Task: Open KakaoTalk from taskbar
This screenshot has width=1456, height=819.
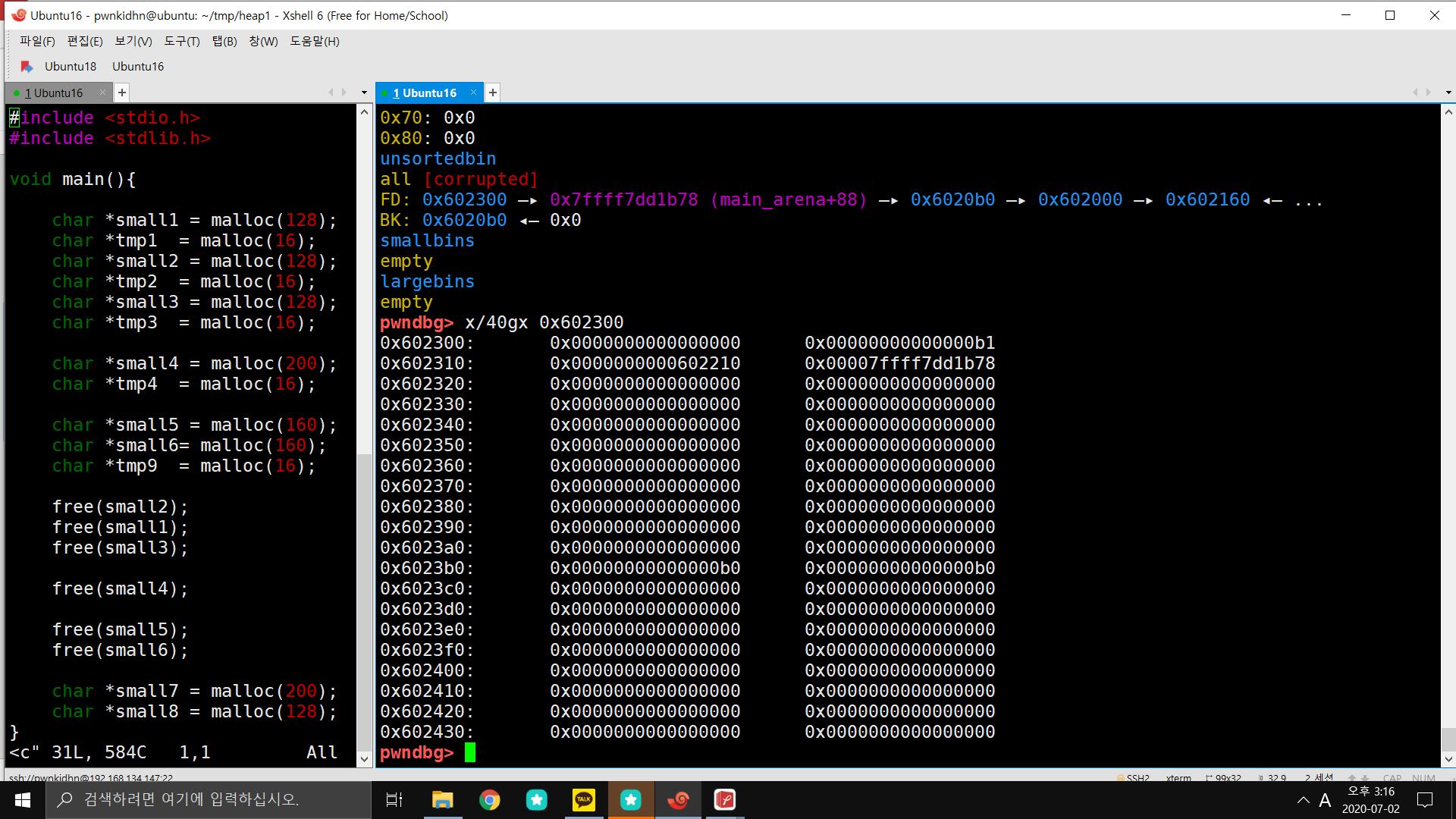Action: 584,800
